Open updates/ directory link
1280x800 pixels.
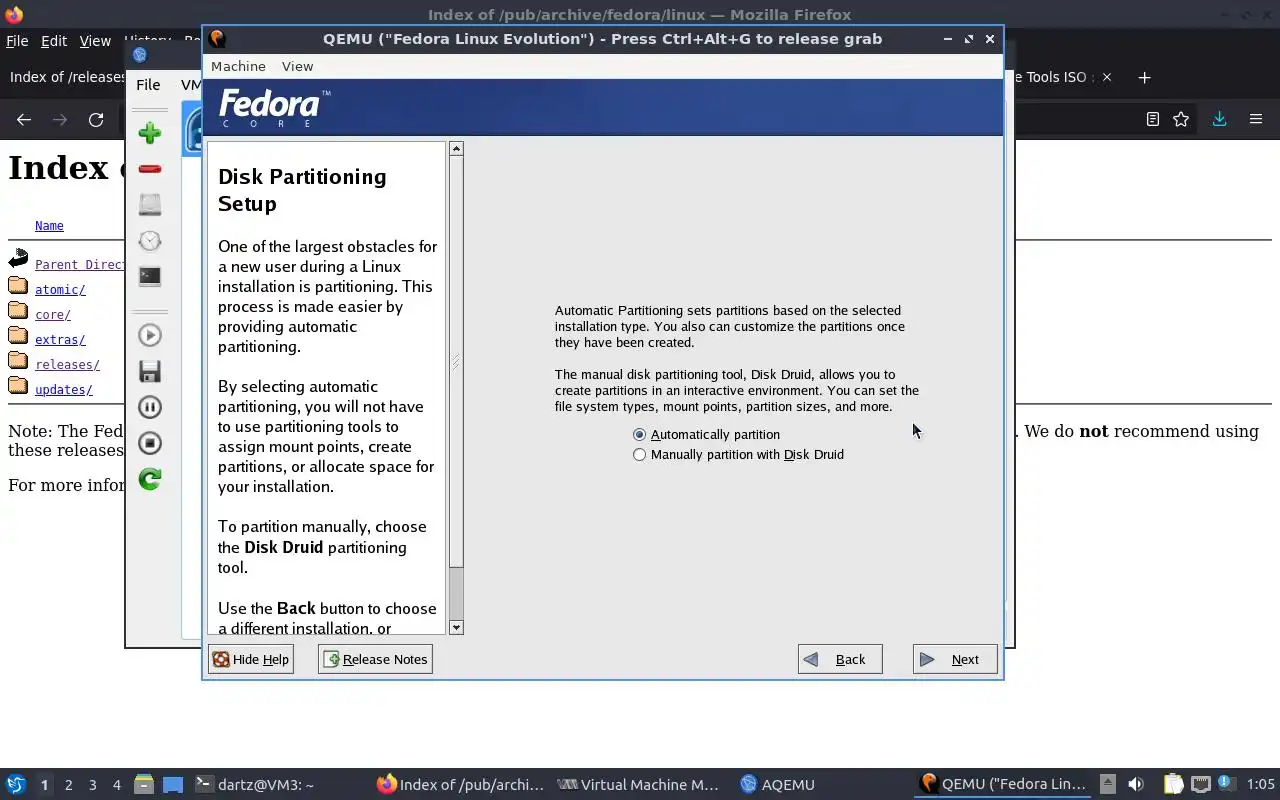(x=64, y=390)
